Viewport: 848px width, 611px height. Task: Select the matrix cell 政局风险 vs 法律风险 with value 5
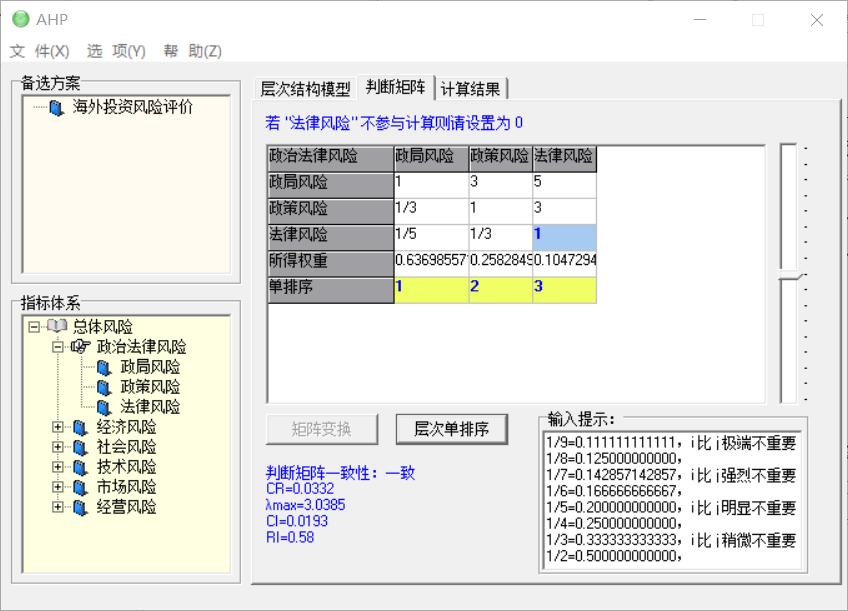point(564,184)
